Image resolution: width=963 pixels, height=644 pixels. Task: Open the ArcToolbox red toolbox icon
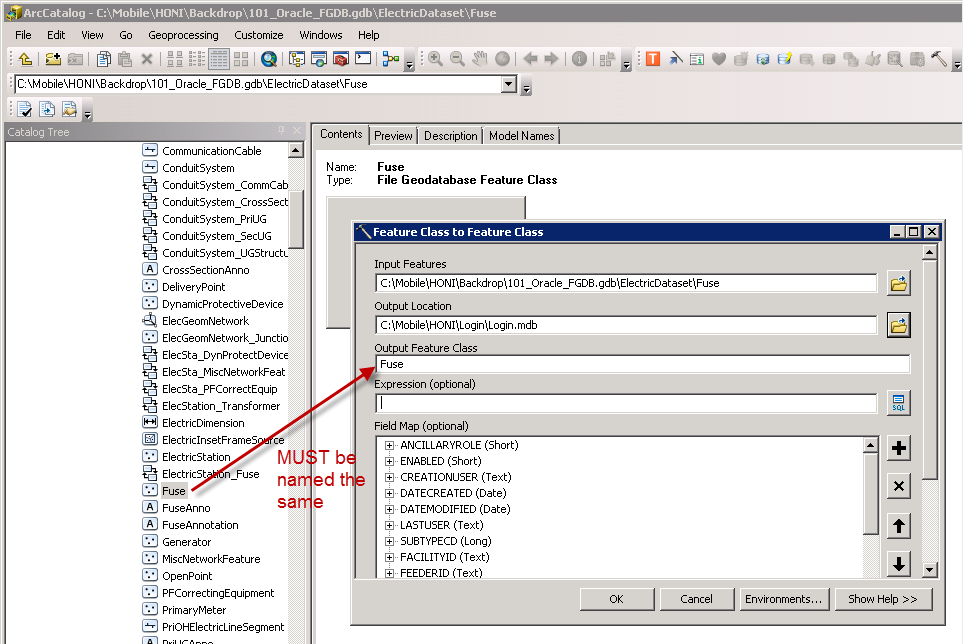[x=340, y=59]
